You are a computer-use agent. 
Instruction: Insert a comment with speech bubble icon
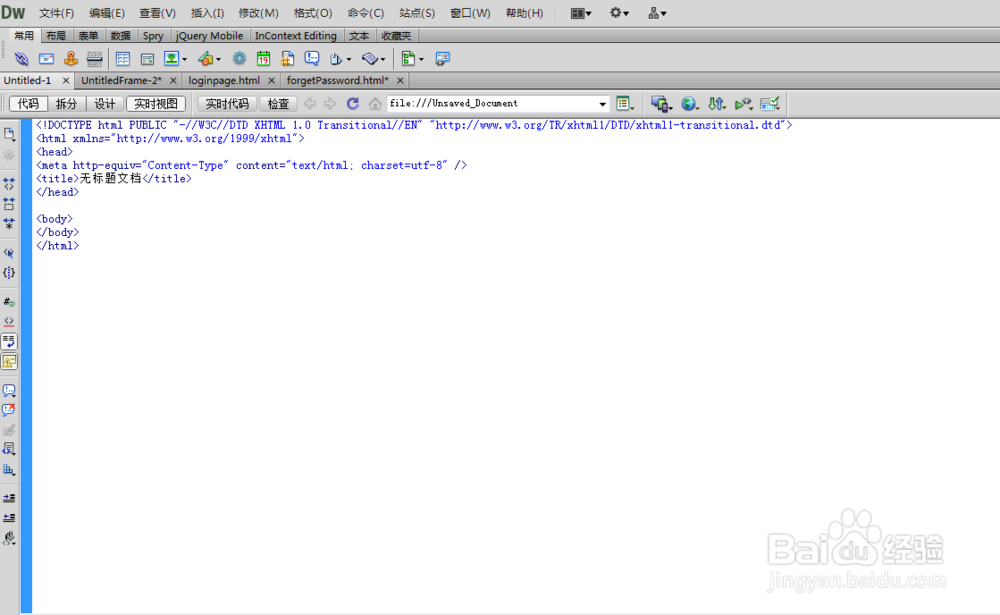tap(312, 59)
